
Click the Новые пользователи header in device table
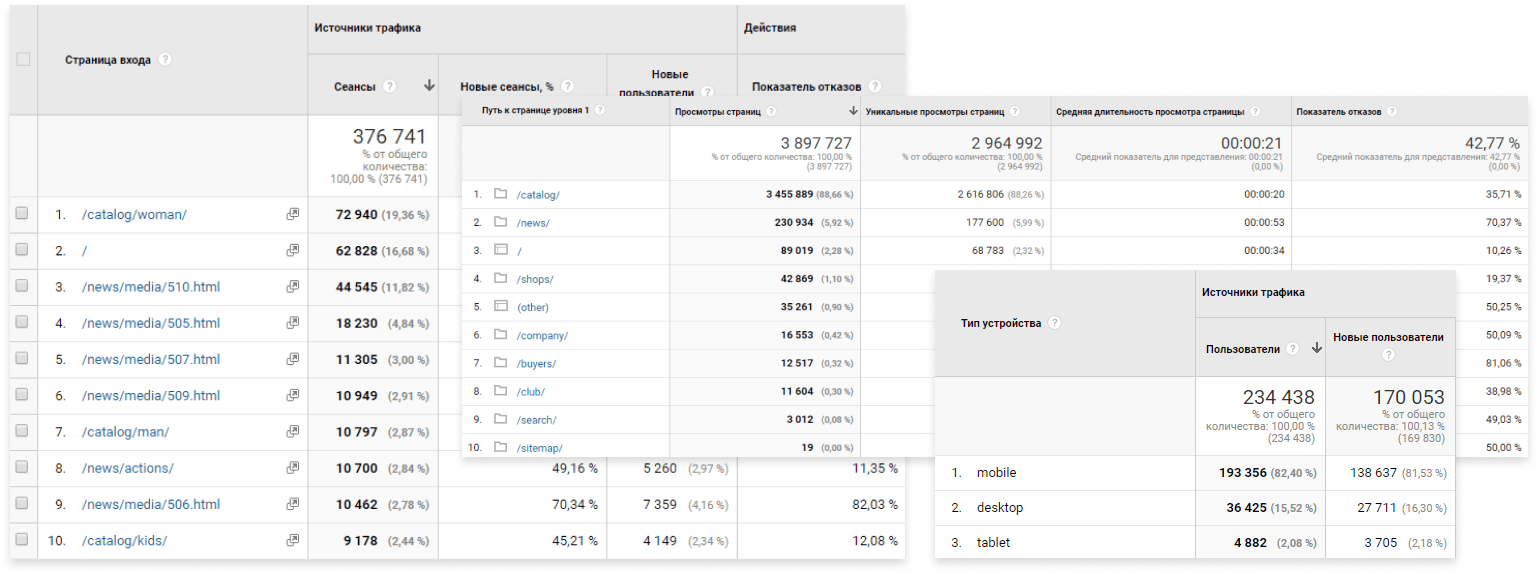[1388, 338]
